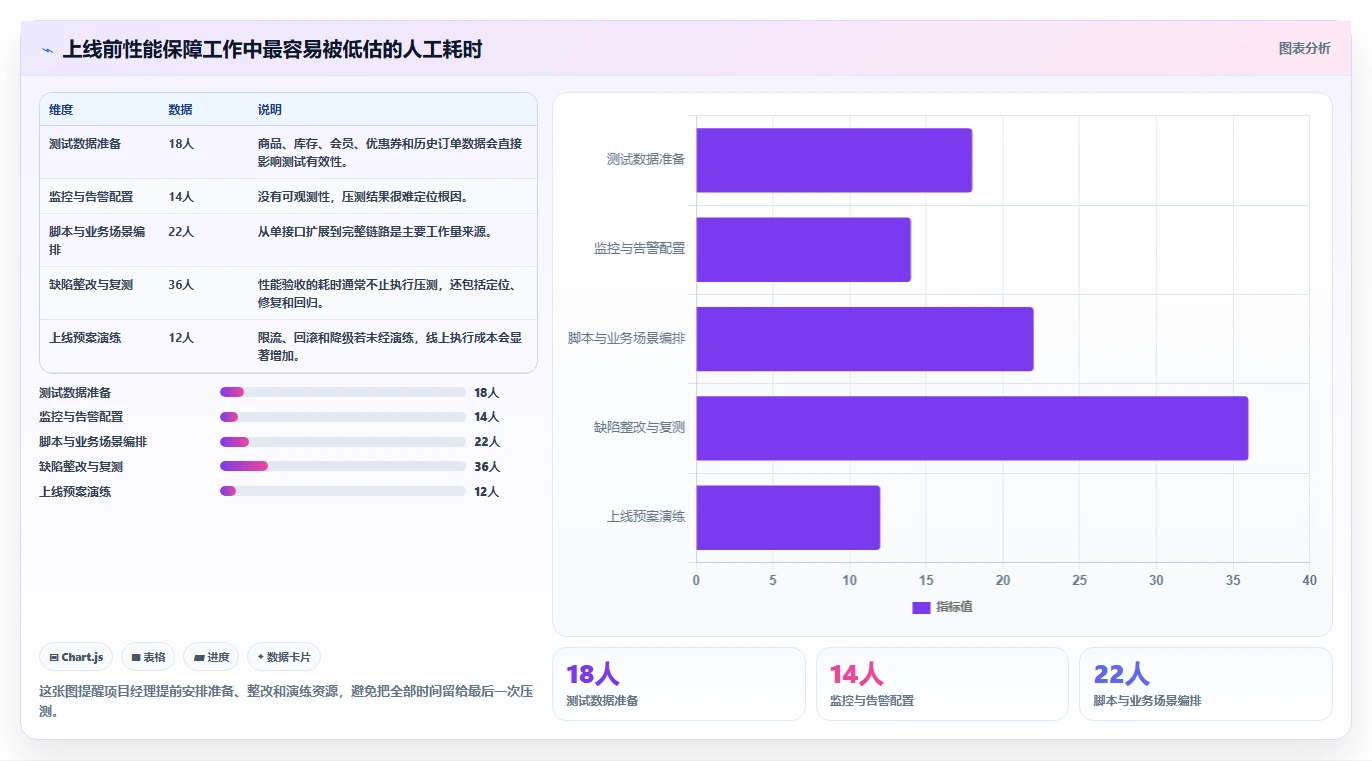Open the 22人 脚本与业务场景编排 data card

(x=1206, y=684)
